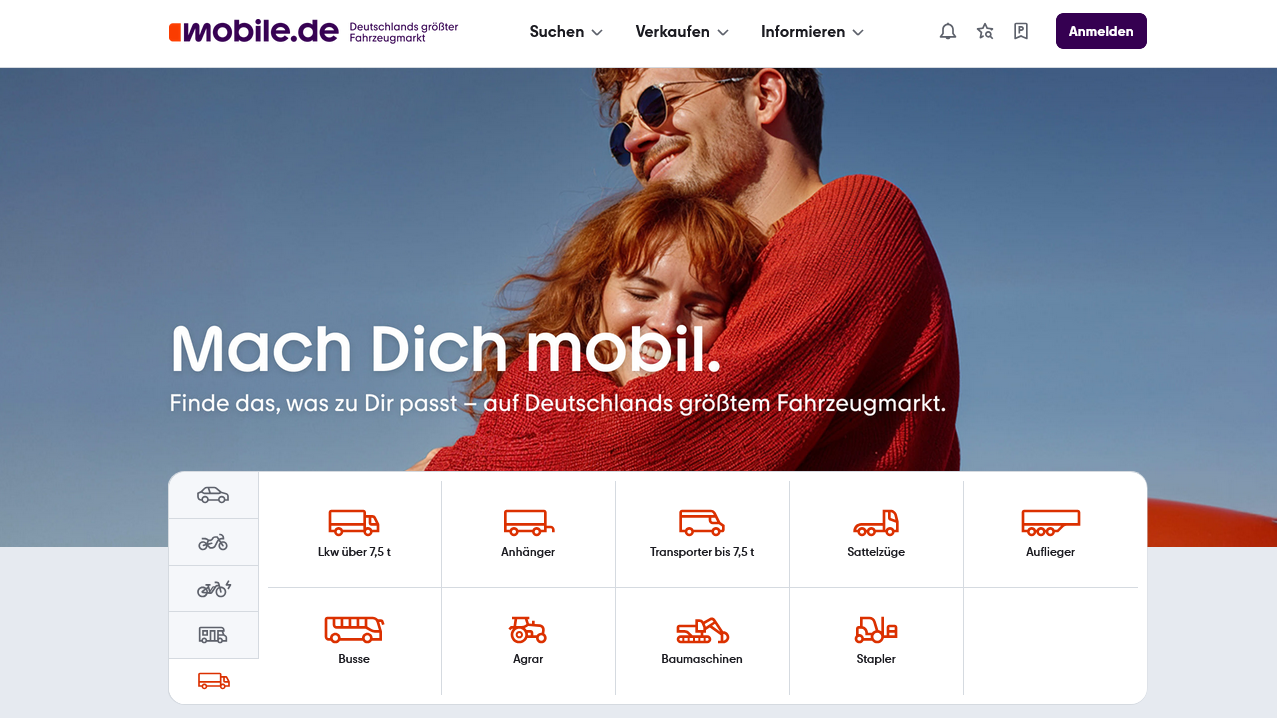
Task: Open the notifications bell icon
Action: coord(948,31)
